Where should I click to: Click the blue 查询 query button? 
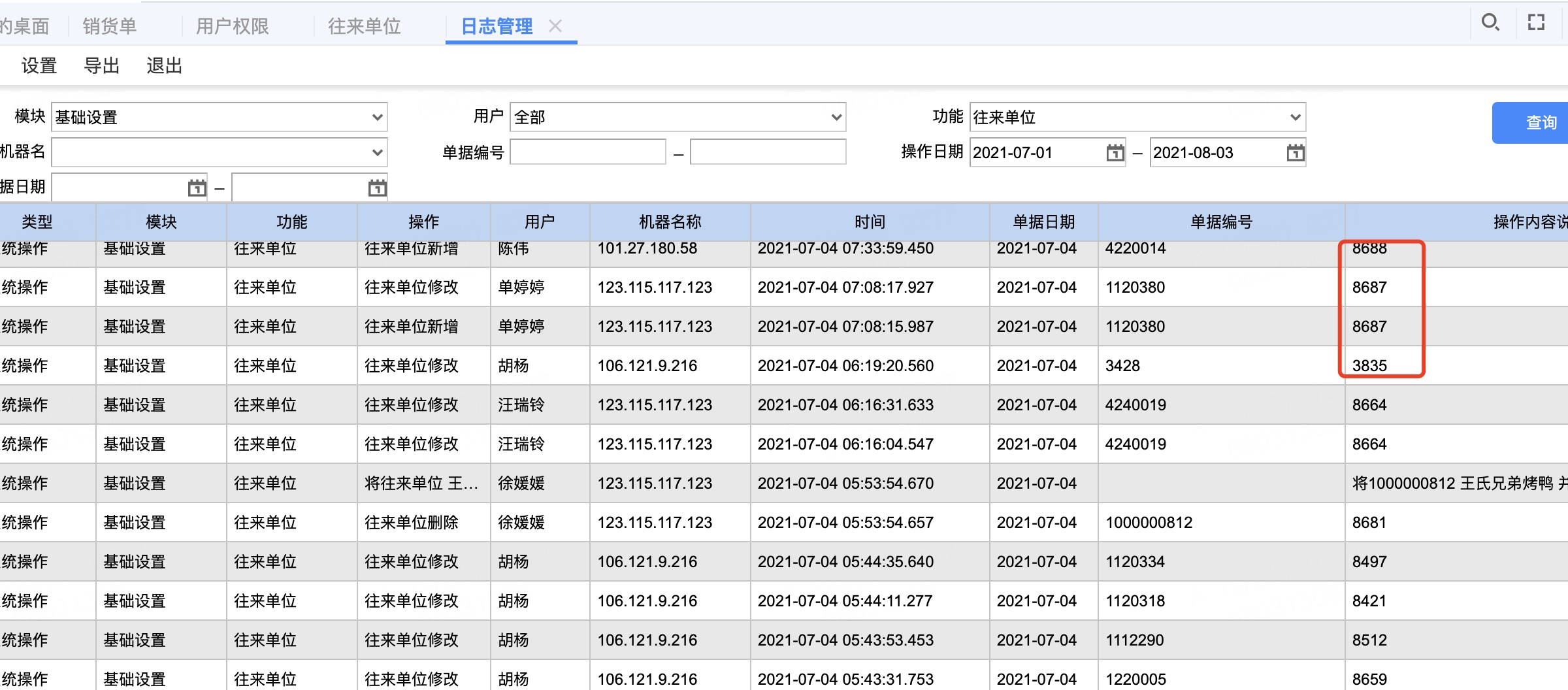1530,123
